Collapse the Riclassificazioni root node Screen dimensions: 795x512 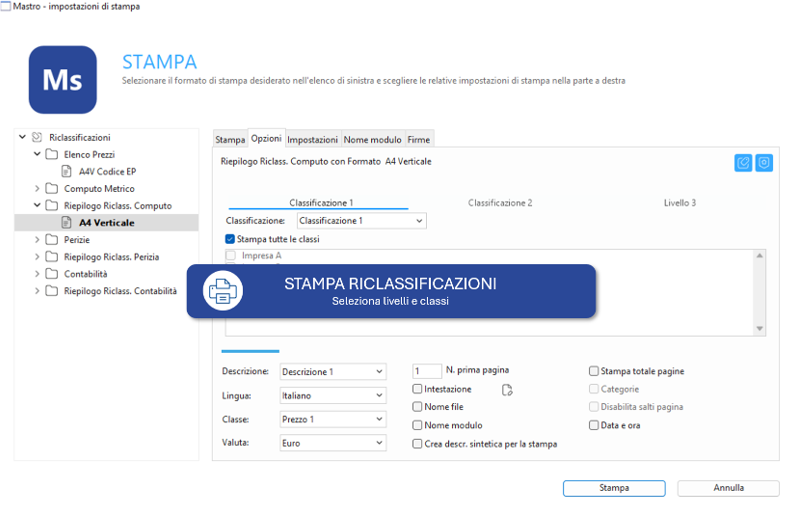pyautogui.click(x=22, y=137)
